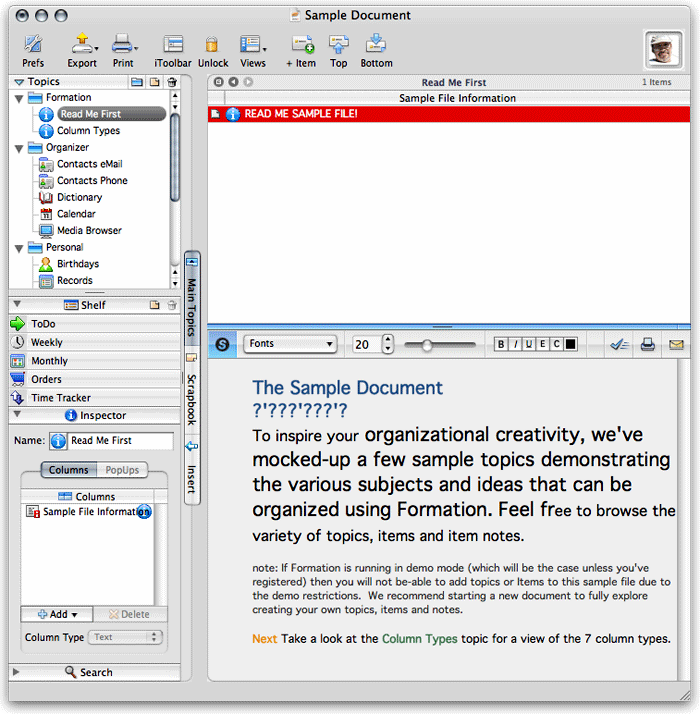Viewport: 700px width, 714px height.
Task: Click the font size field showing 20
Action: click(x=366, y=344)
